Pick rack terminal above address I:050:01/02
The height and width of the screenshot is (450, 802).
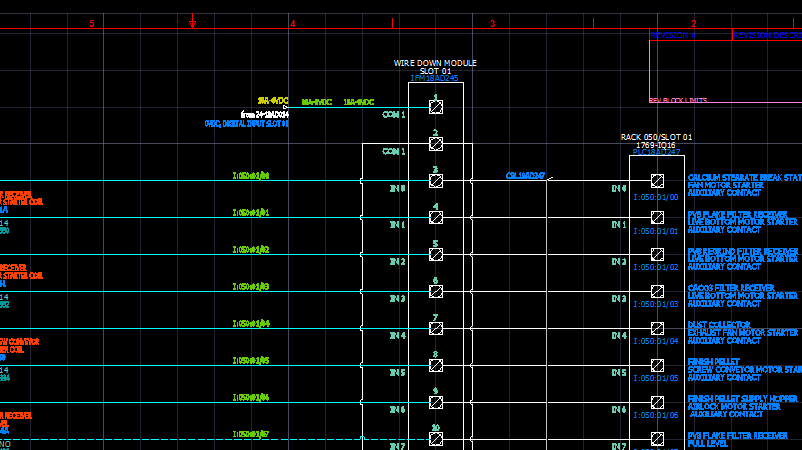657,254
